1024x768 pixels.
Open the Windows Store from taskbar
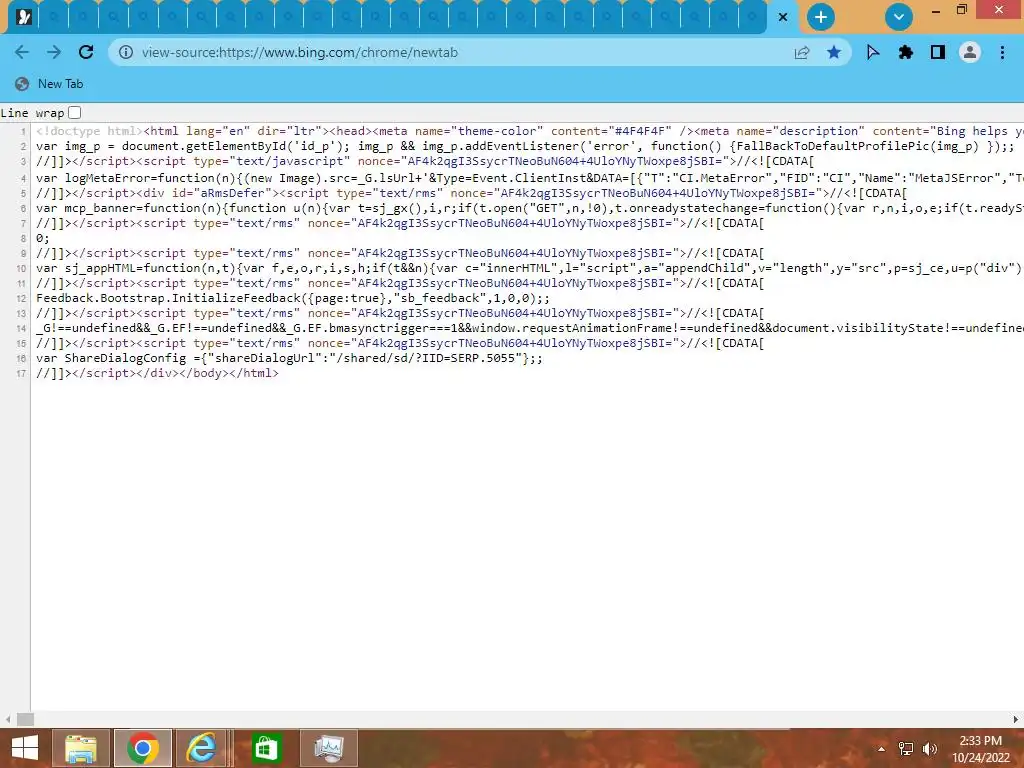pos(266,748)
